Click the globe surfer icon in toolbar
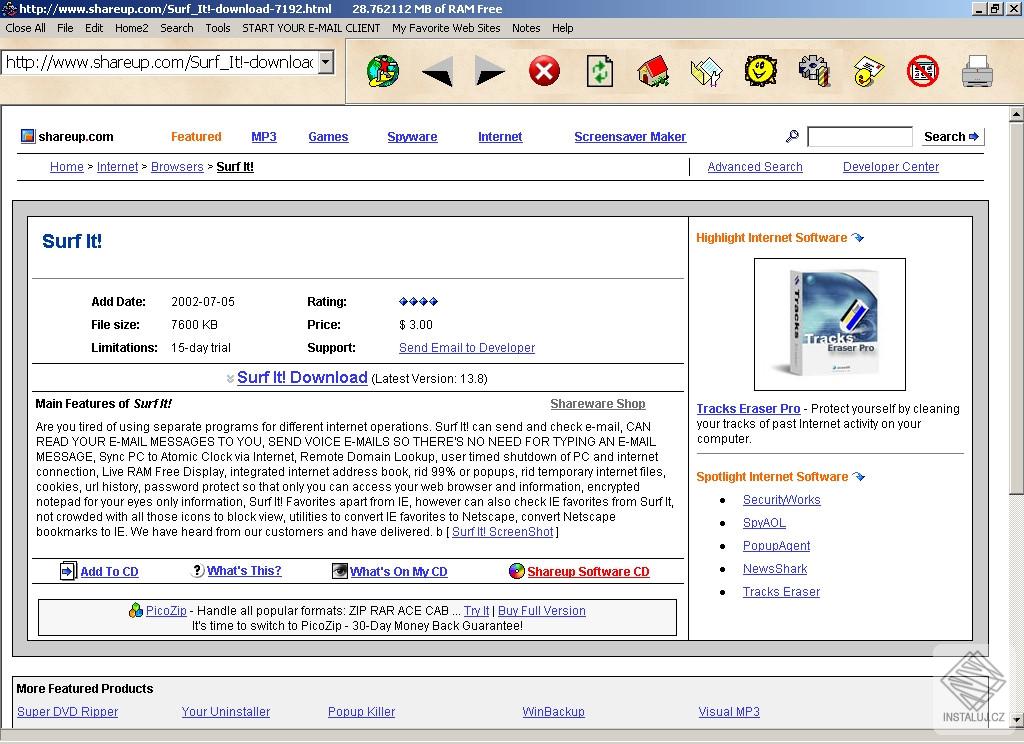This screenshot has height=744, width=1024. point(383,71)
